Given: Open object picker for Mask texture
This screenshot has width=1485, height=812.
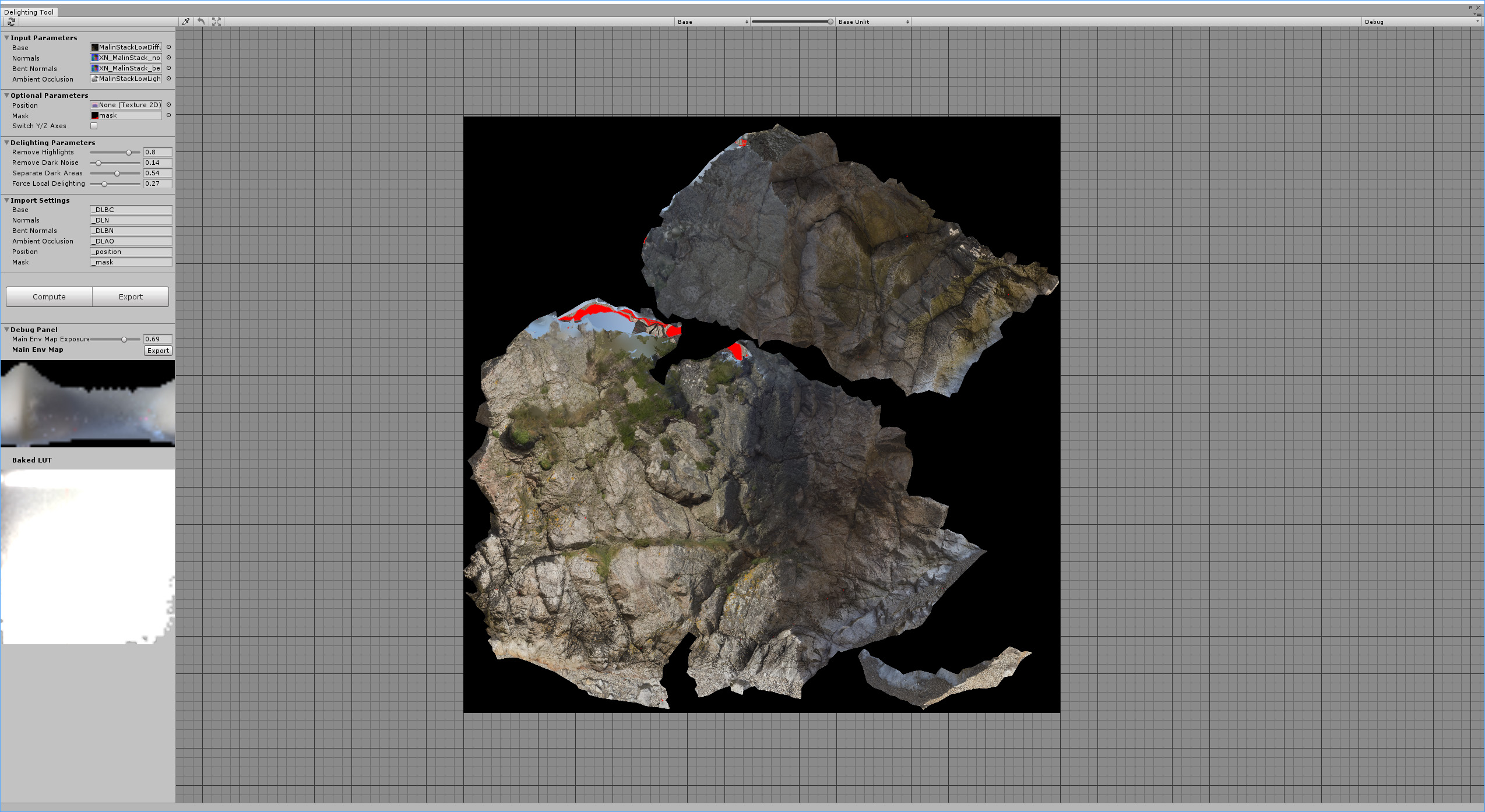Looking at the screenshot, I should [168, 115].
